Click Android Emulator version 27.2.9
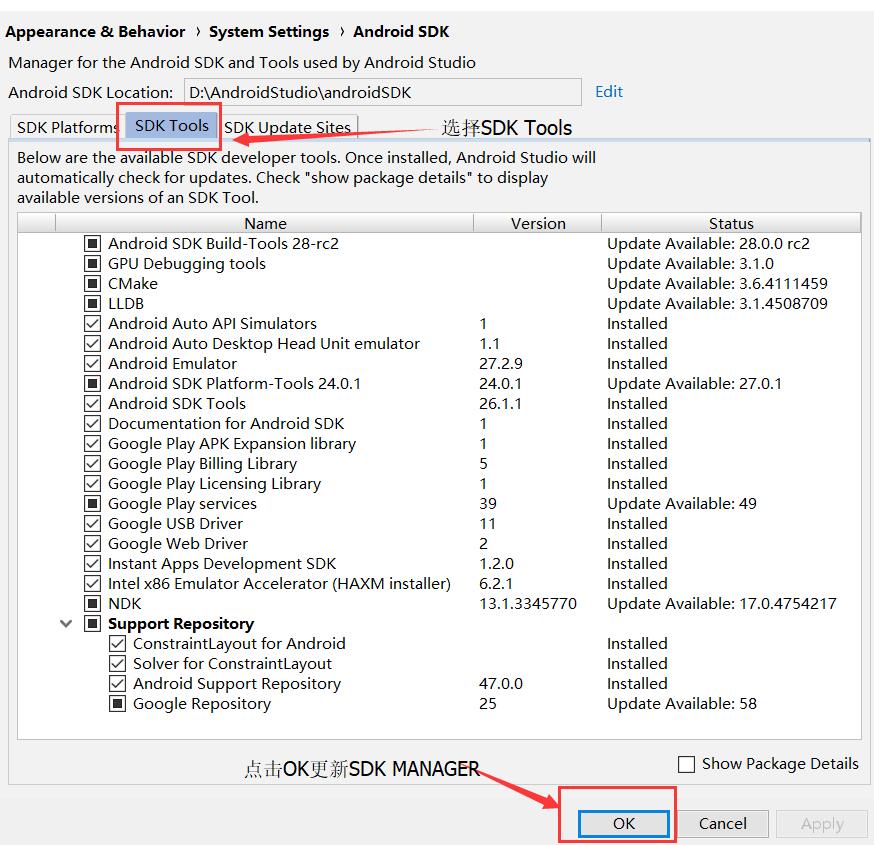This screenshot has width=874, height=845. 501,364
